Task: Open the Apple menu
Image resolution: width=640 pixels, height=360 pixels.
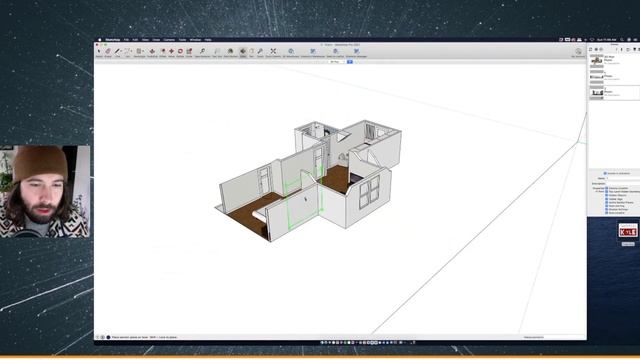Action: click(x=99, y=40)
